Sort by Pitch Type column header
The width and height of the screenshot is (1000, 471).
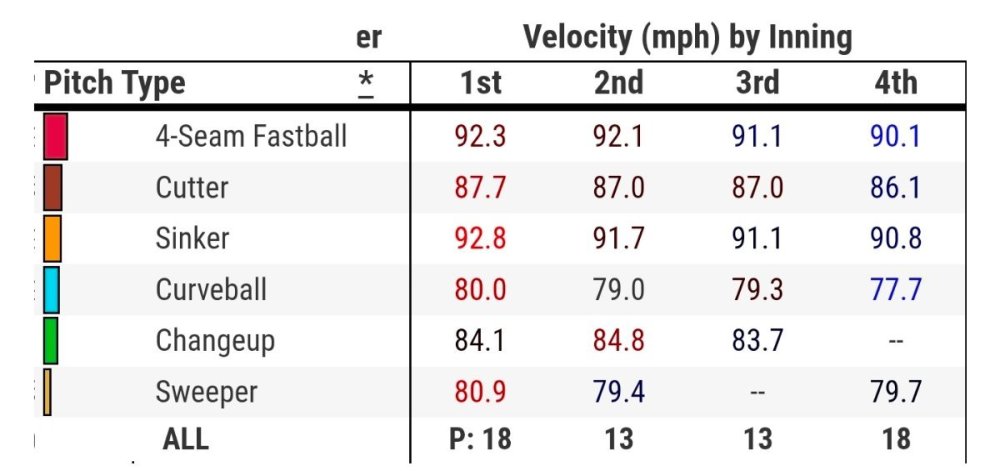114,83
